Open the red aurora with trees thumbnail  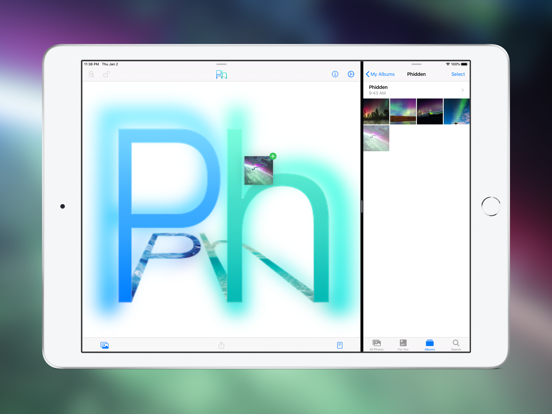click(376, 111)
